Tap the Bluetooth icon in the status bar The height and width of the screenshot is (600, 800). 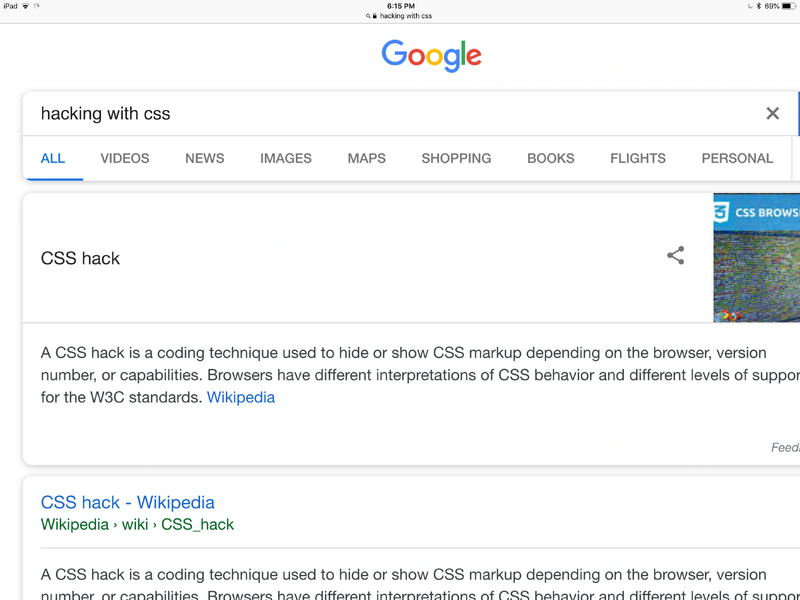pyautogui.click(x=757, y=5)
